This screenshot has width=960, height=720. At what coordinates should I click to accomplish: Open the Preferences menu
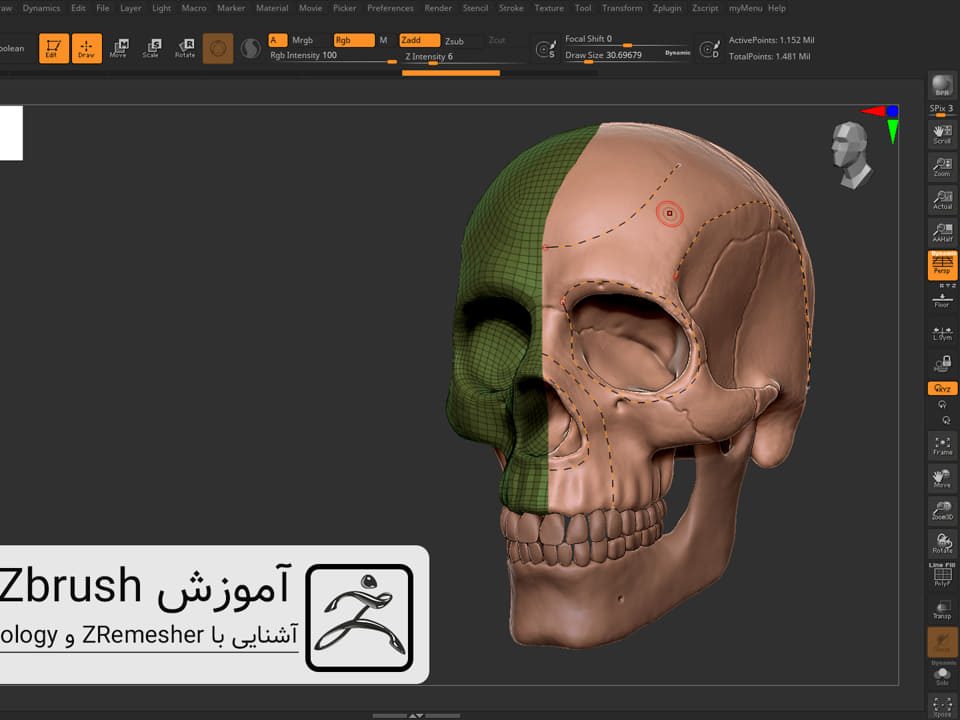[391, 8]
